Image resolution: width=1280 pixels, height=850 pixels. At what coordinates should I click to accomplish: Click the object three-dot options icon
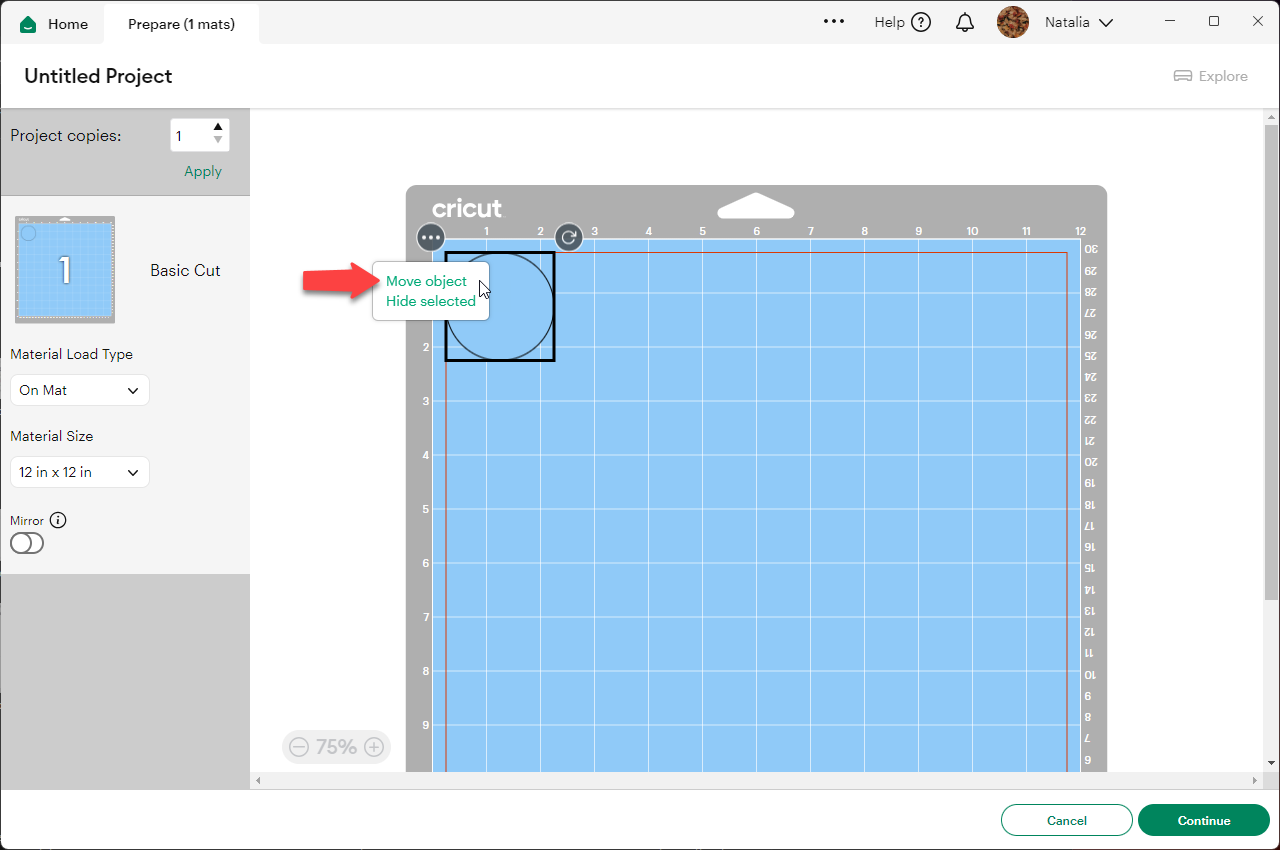[x=431, y=238]
